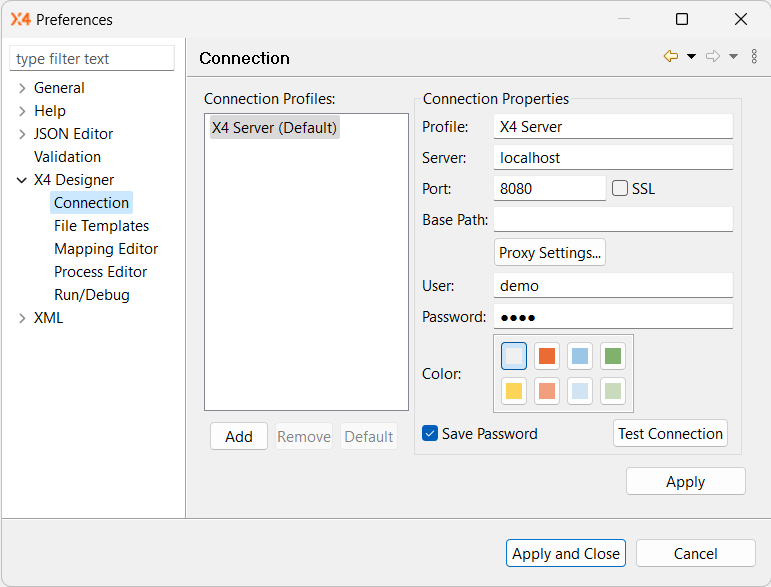
Task: Open the three-dot view menu icon
Action: pos(754,57)
